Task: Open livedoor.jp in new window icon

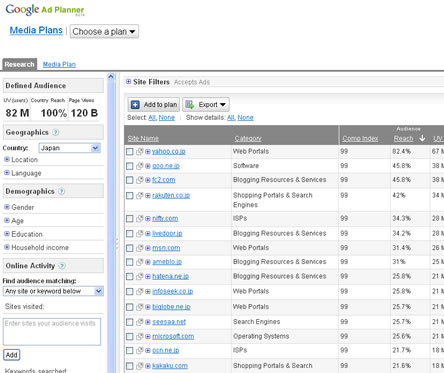Action: click(x=140, y=234)
